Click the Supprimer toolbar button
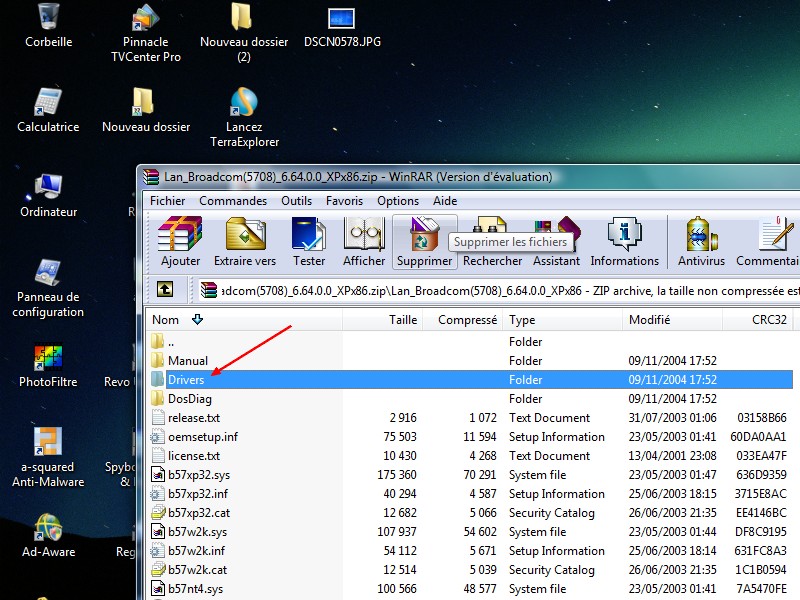The height and width of the screenshot is (600, 800). 424,241
